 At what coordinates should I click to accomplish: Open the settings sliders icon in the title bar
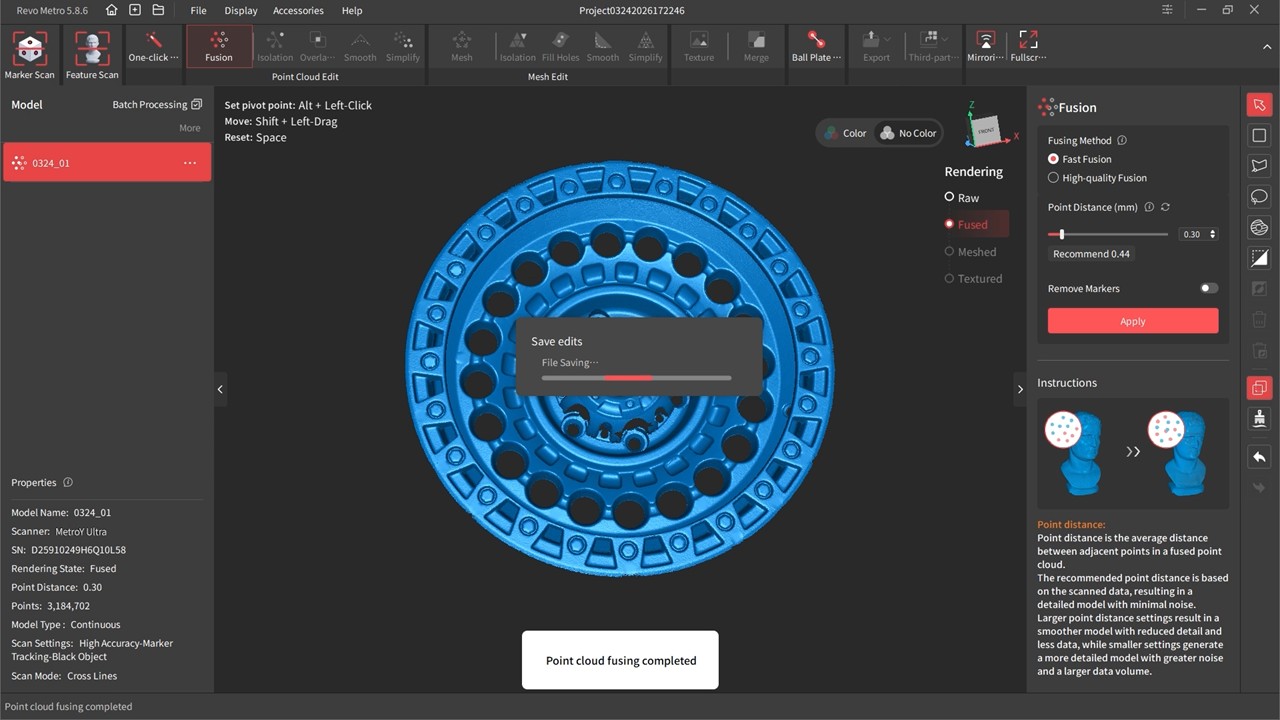click(x=1168, y=10)
